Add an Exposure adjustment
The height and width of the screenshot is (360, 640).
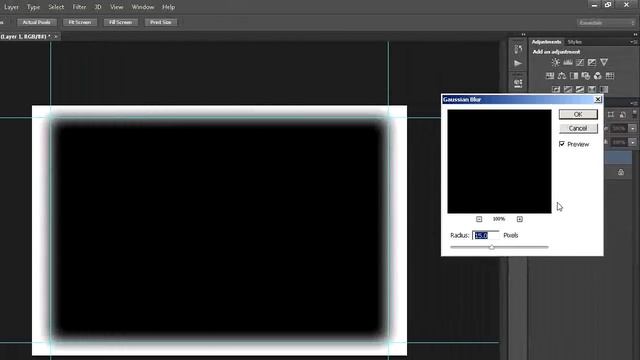click(591, 62)
